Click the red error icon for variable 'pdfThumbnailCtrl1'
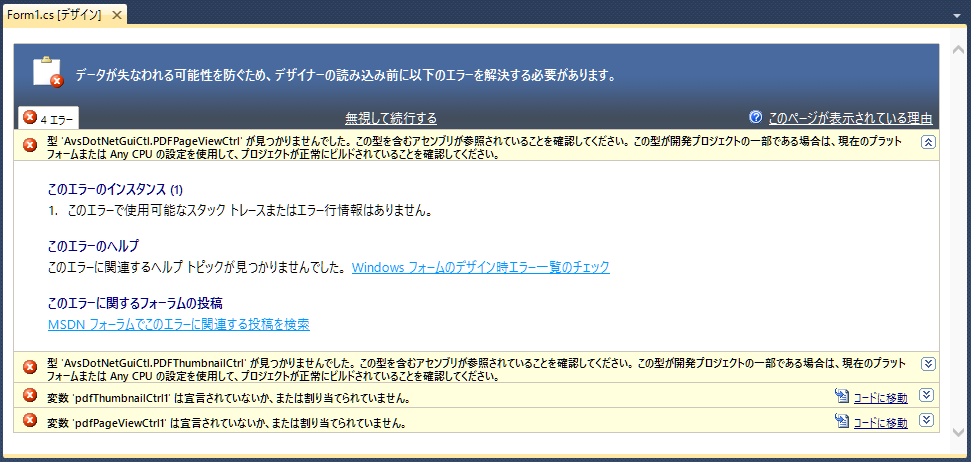The width and height of the screenshot is (971, 462). click(30, 397)
